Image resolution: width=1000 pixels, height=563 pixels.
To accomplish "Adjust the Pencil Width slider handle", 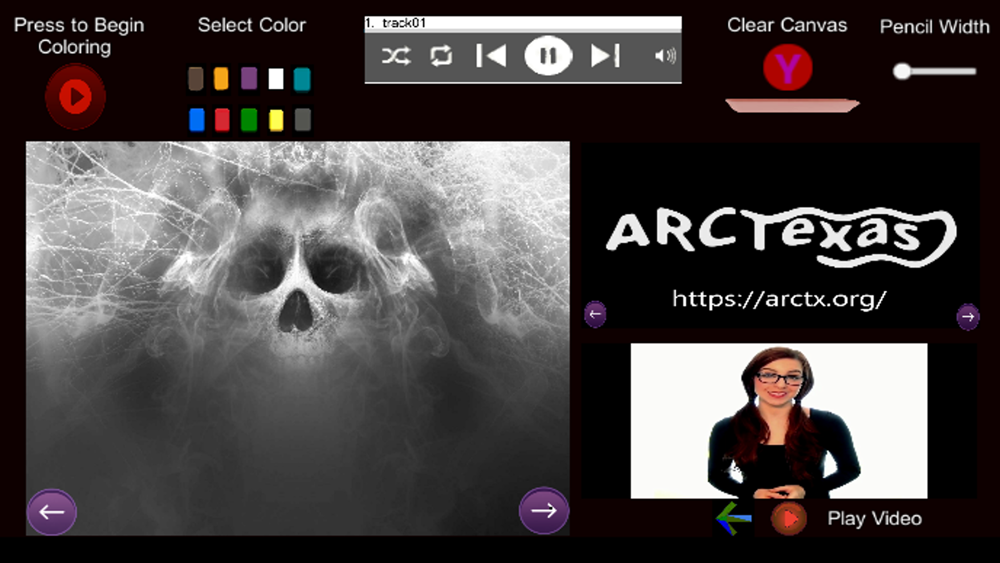I will (x=902, y=71).
